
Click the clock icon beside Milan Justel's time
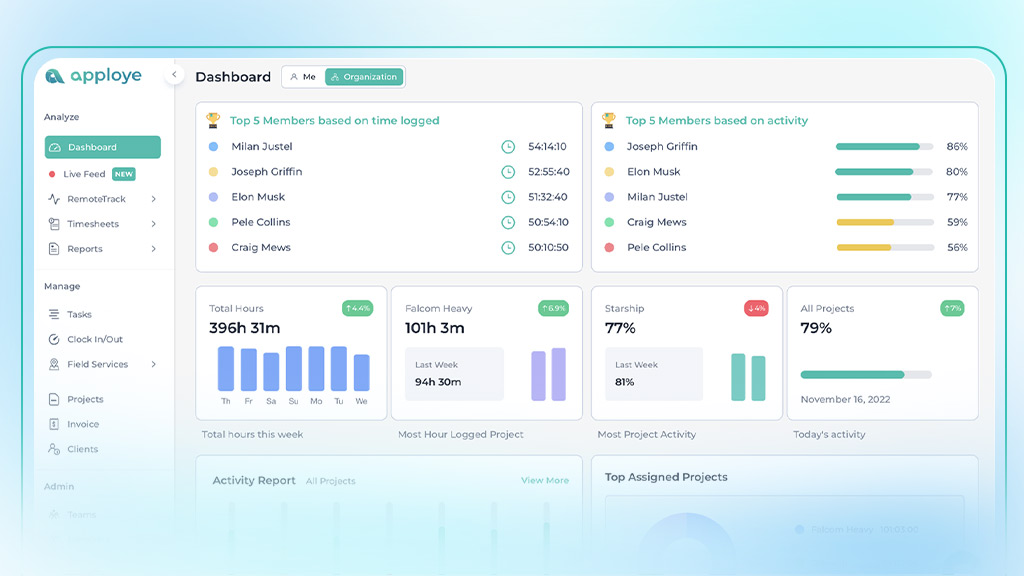pos(507,146)
